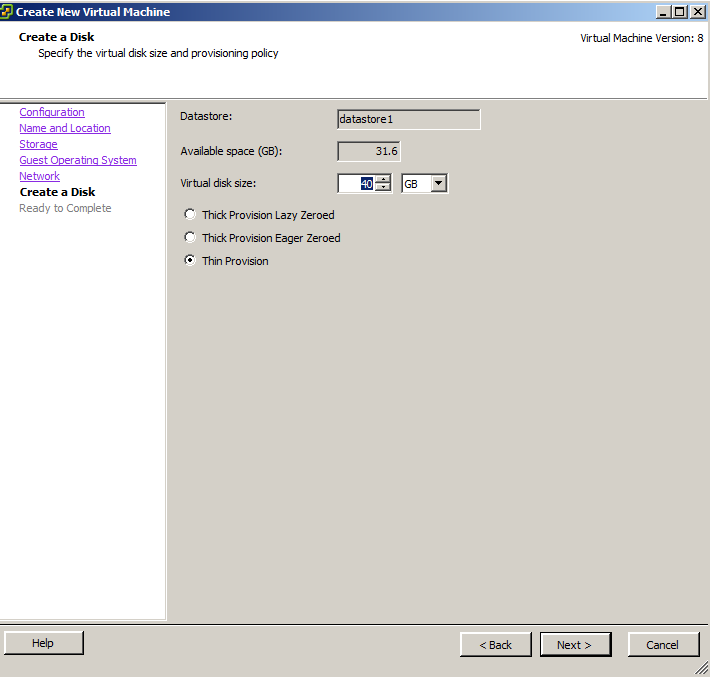This screenshot has width=710, height=677.
Task: Click the virtual disk size field
Action: click(x=357, y=183)
